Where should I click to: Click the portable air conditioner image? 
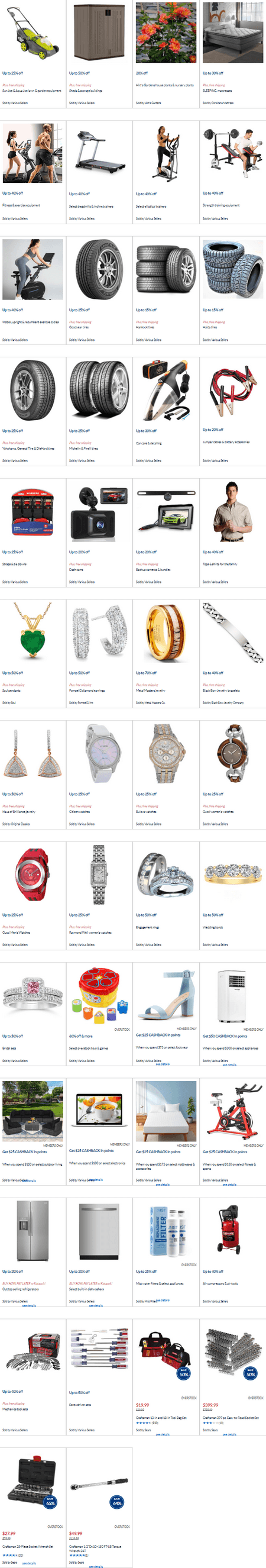[x=232, y=995]
